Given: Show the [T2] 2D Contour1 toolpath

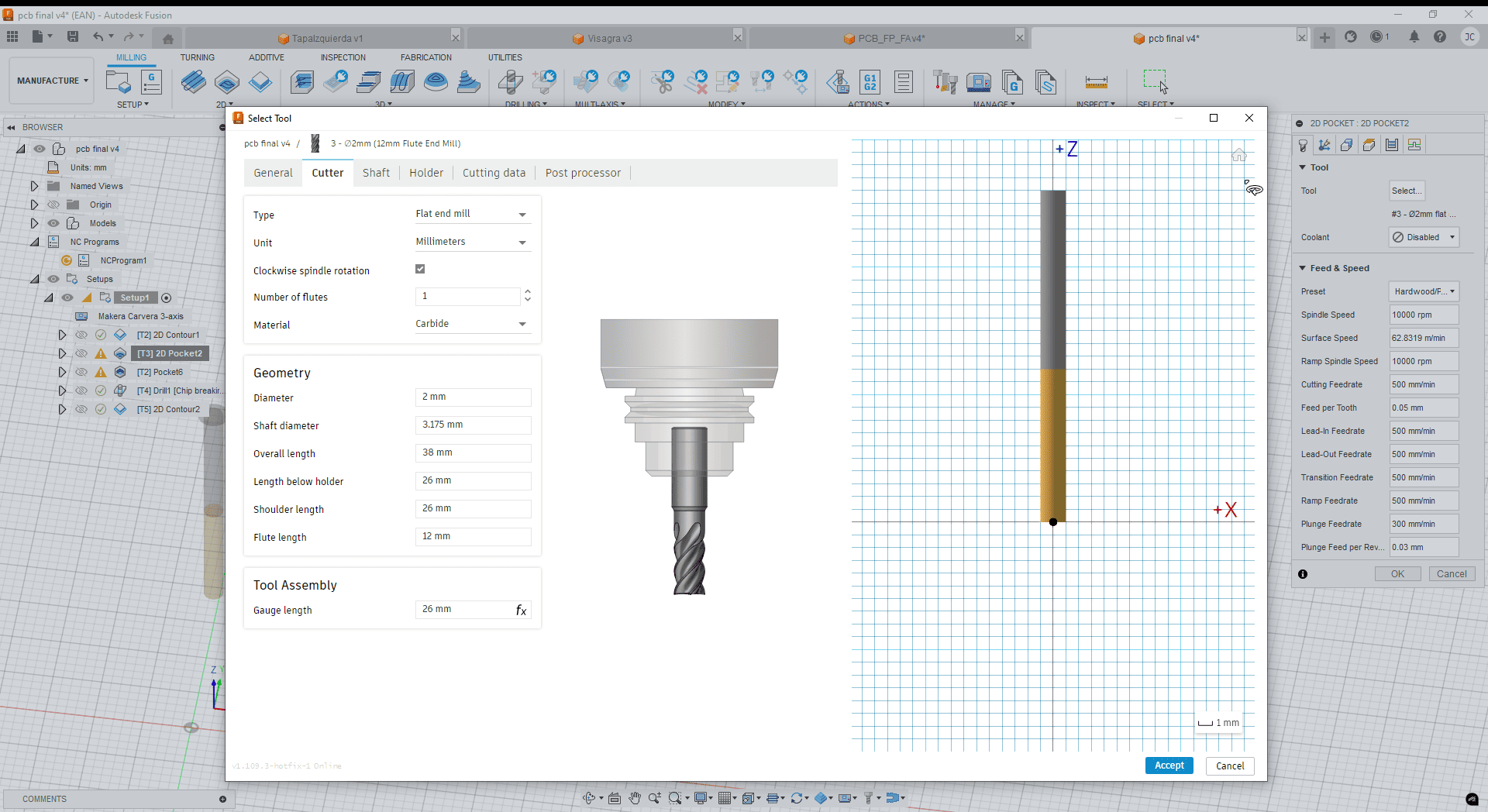Looking at the screenshot, I should pos(81,335).
